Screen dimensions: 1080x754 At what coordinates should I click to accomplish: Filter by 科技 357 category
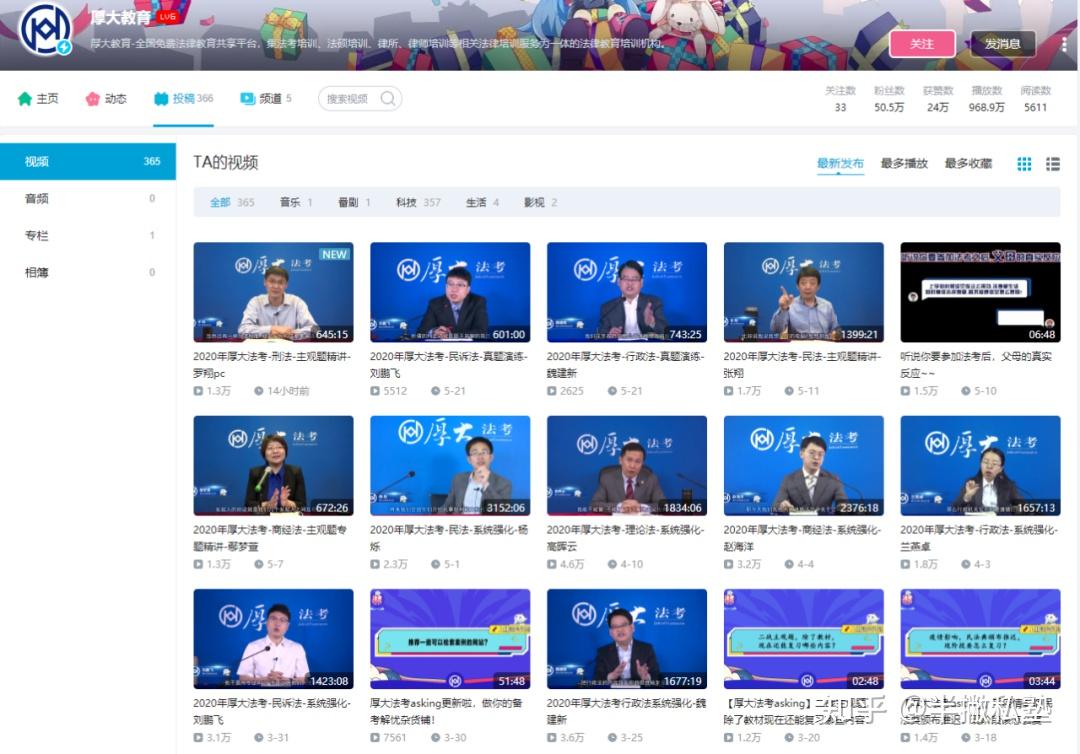pos(418,202)
